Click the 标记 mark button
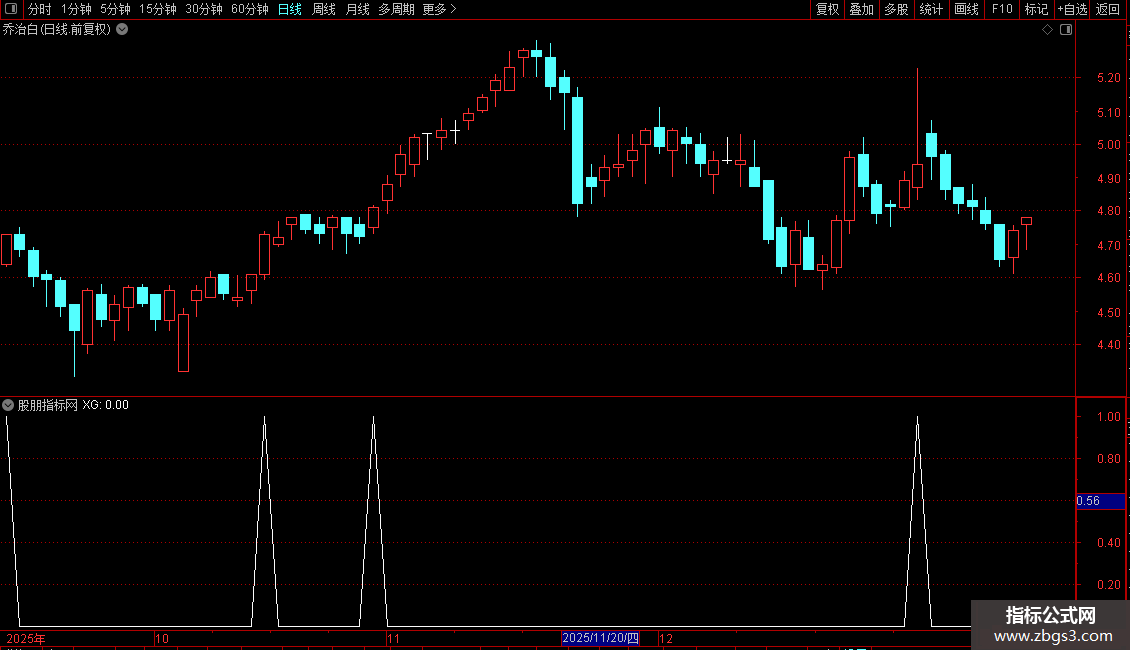1130x650 pixels. point(1036,9)
